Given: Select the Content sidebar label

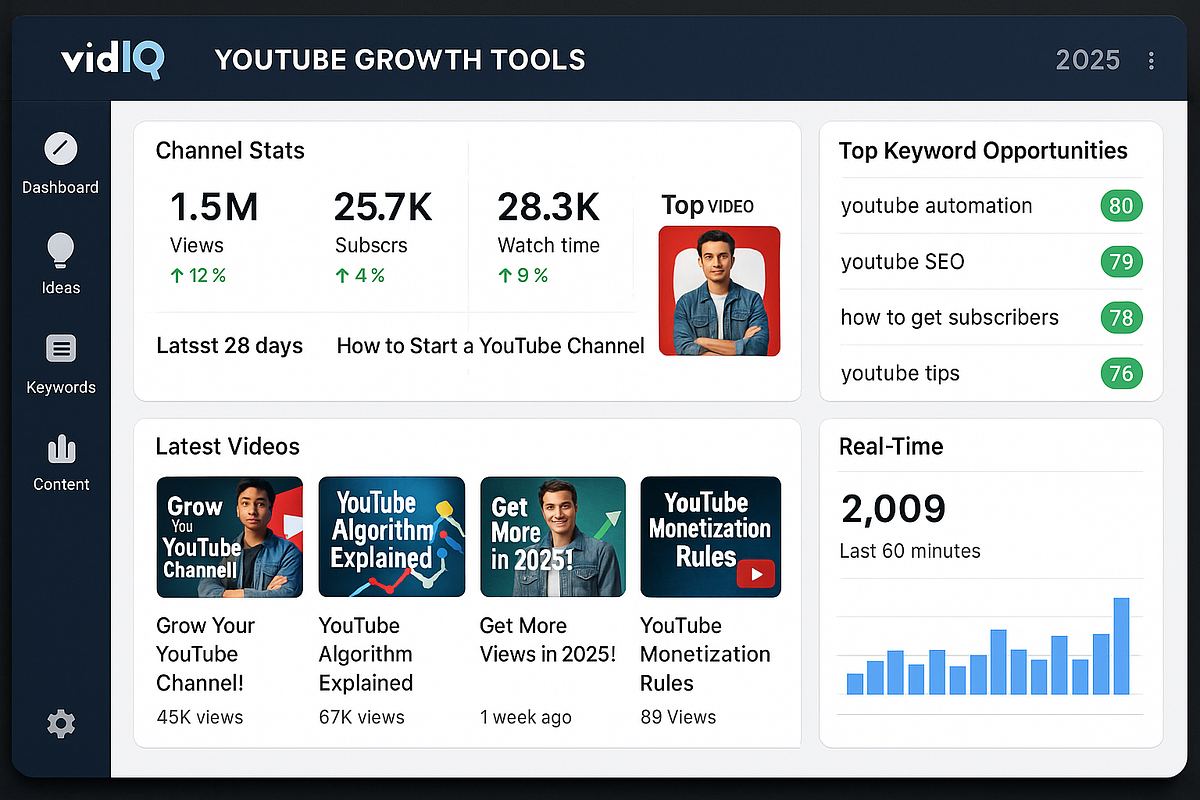Looking at the screenshot, I should [61, 484].
